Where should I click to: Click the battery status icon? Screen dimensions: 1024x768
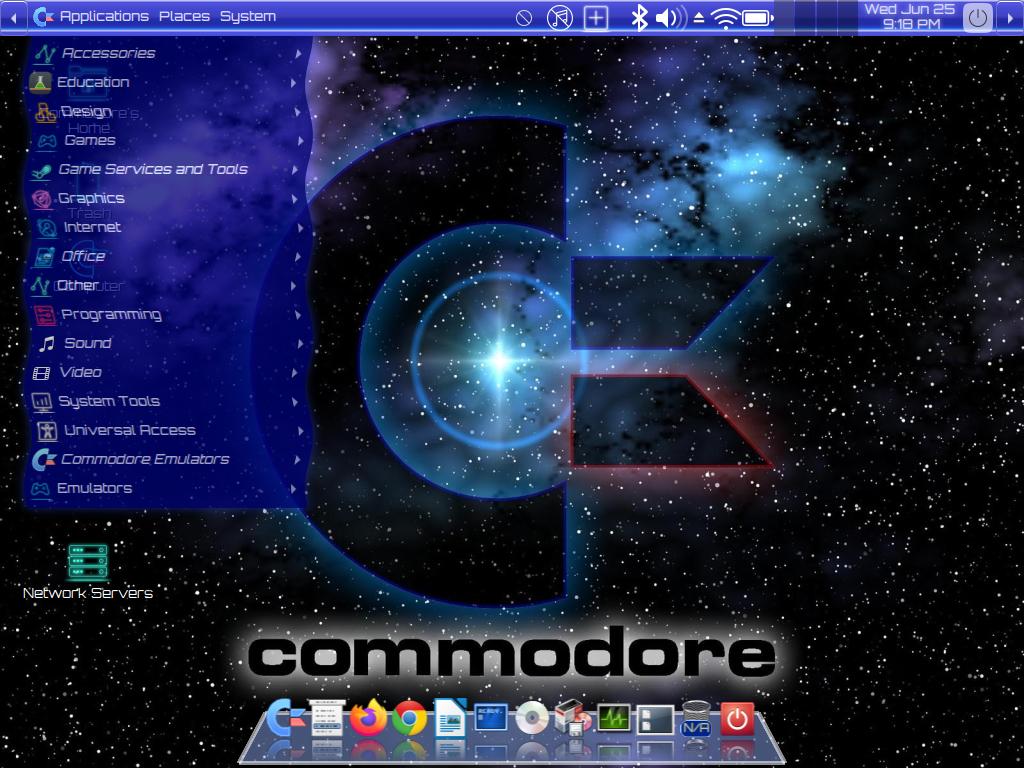point(758,18)
